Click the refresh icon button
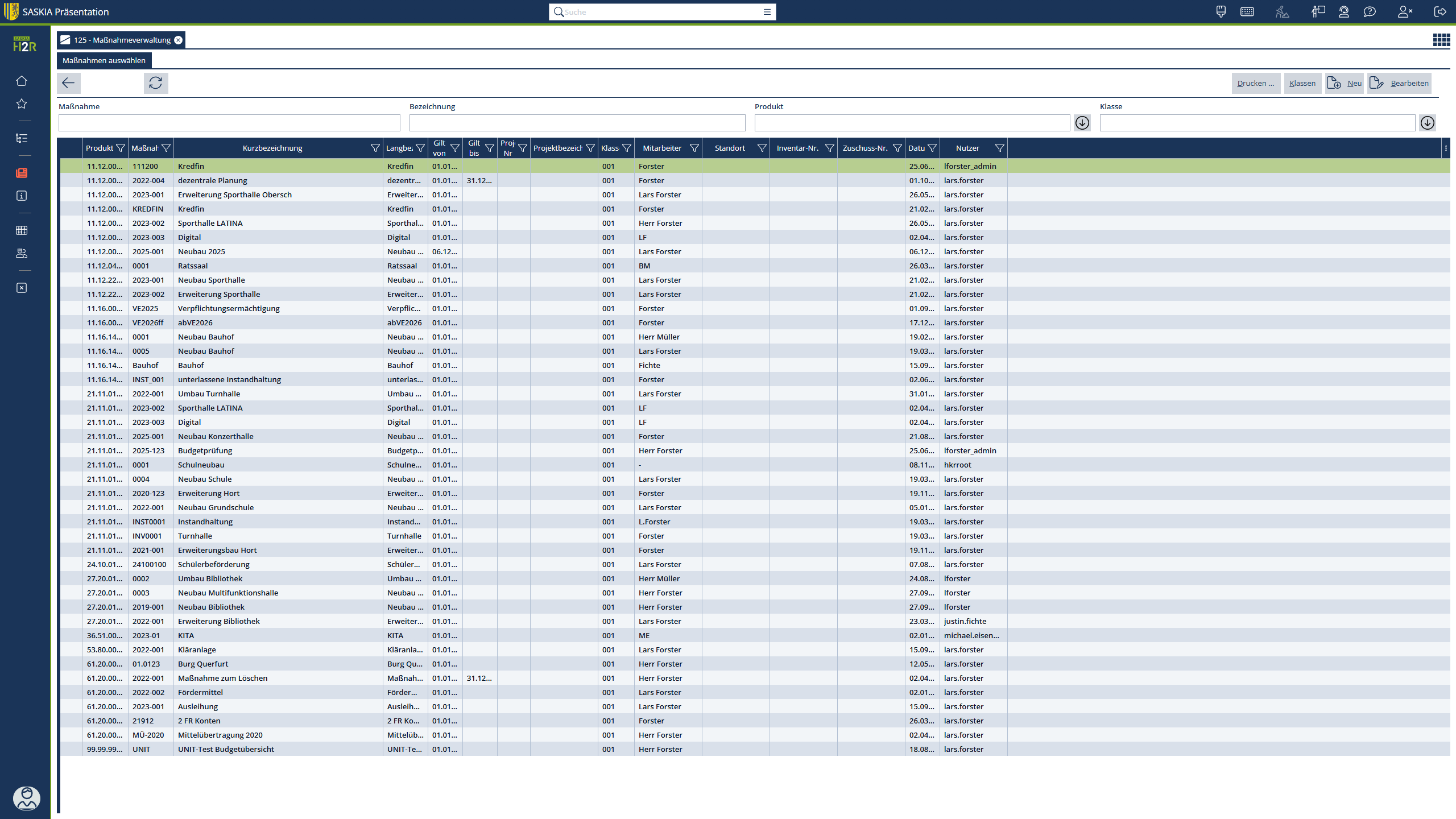 (x=155, y=83)
